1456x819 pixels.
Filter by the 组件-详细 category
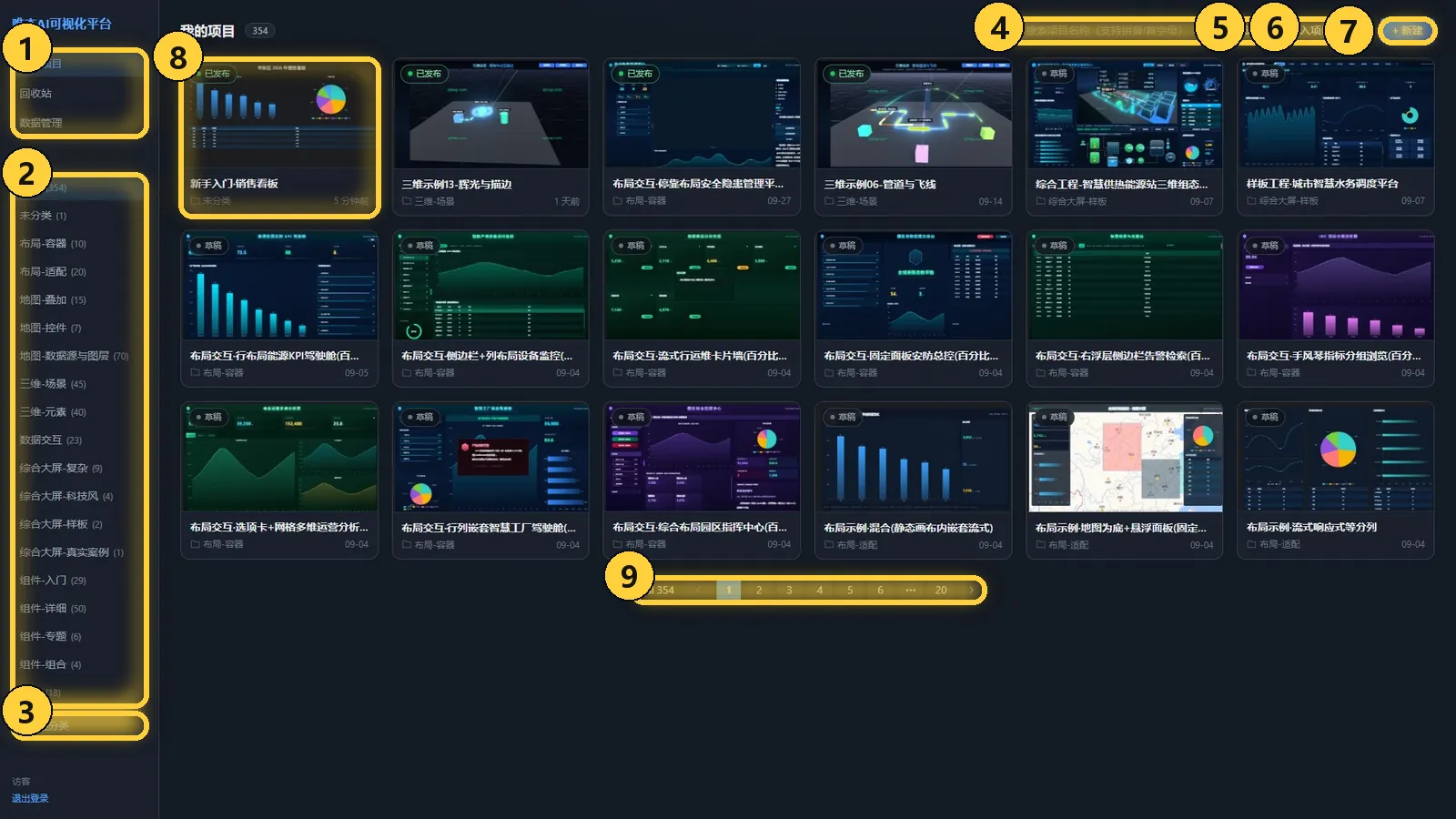click(79, 609)
